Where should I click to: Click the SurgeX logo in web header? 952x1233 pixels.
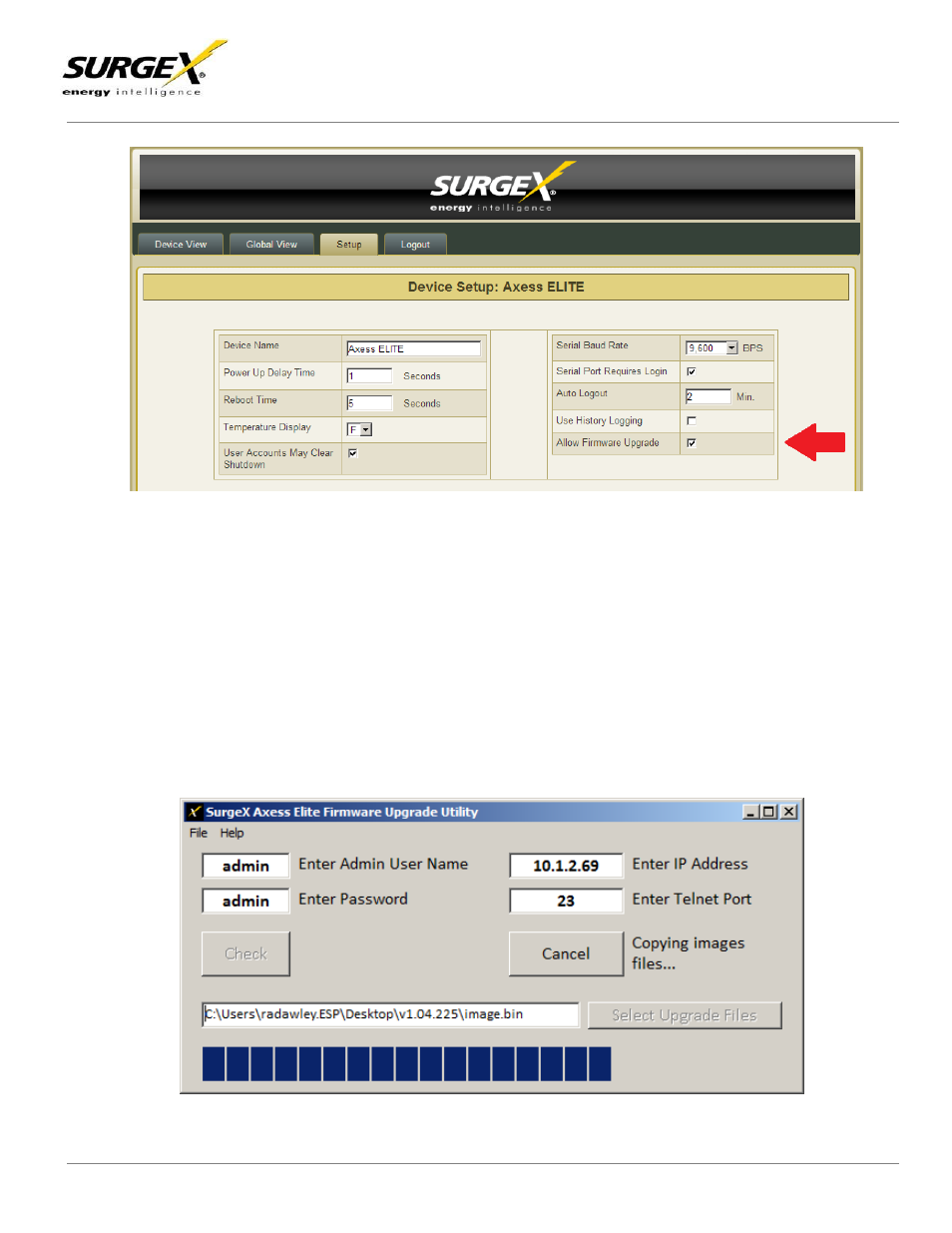(x=503, y=188)
